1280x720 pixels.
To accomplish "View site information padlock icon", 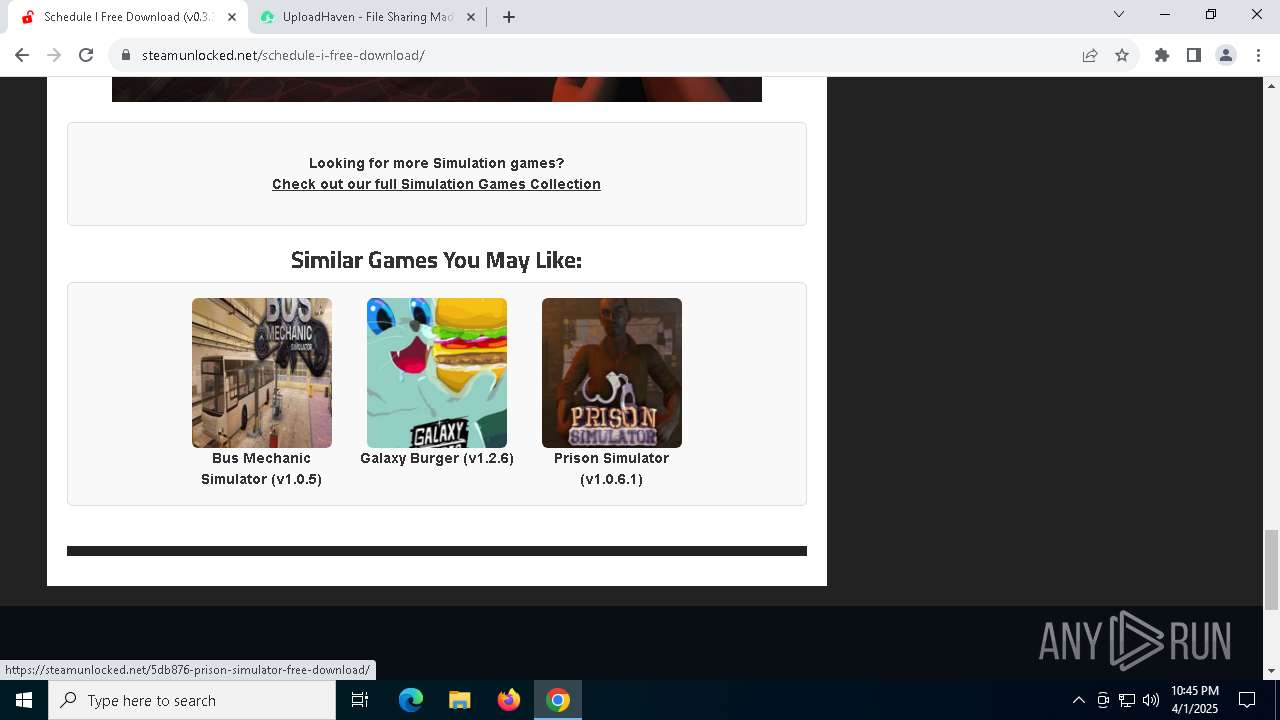I will tap(126, 55).
